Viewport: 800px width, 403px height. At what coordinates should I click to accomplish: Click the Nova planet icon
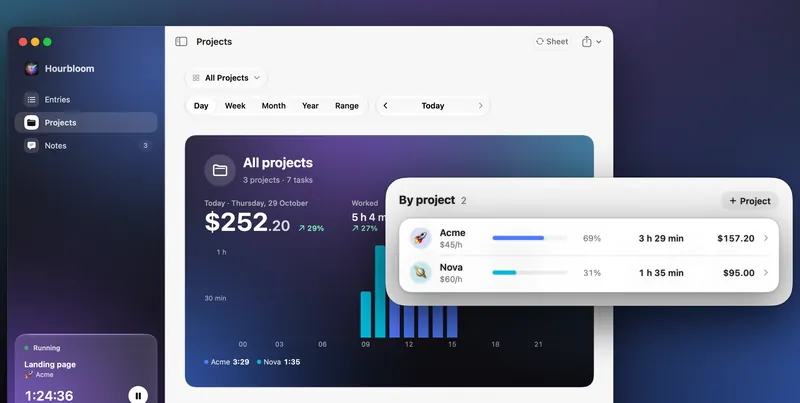point(420,273)
